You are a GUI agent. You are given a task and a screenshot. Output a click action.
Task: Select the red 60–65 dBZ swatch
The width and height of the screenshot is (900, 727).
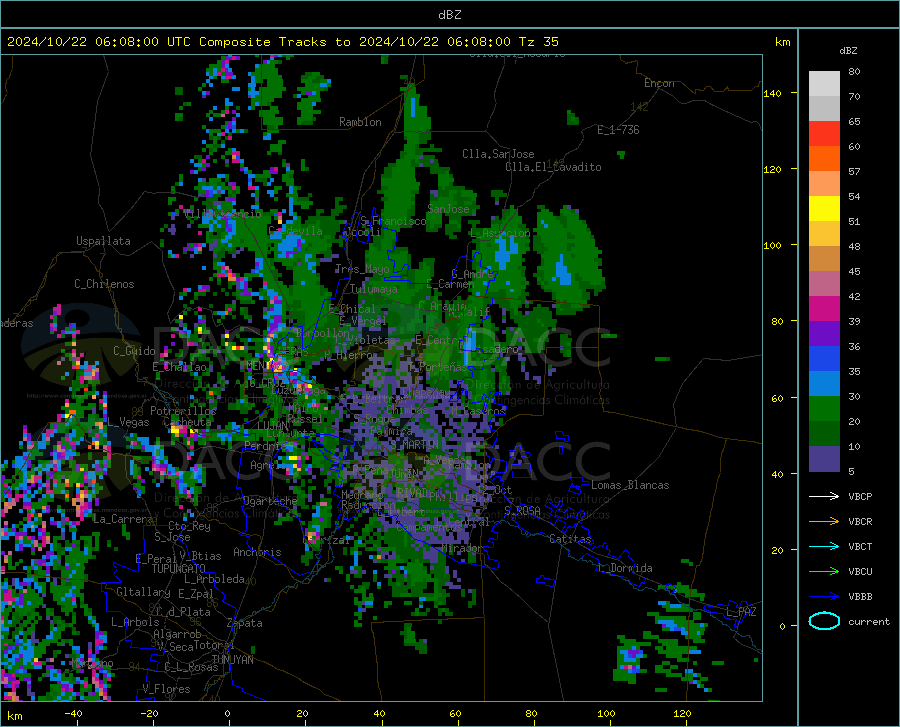pos(824,134)
